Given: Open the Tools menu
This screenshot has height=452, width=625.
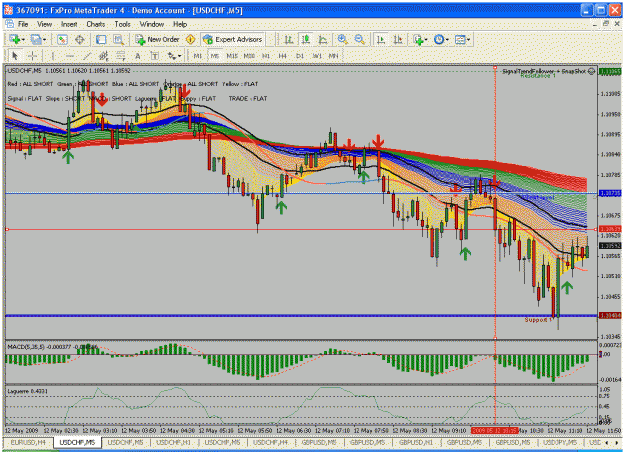Looking at the screenshot, I should tap(122, 24).
